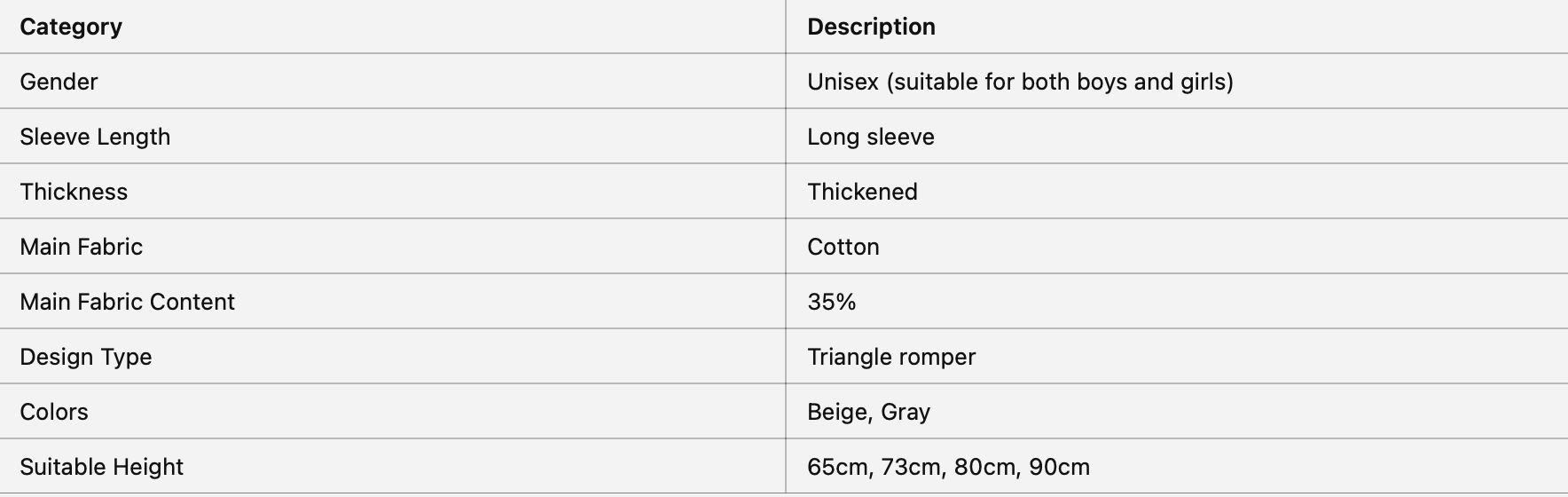Click the word Beige in Colors row
The image size is (1568, 497).
(837, 412)
